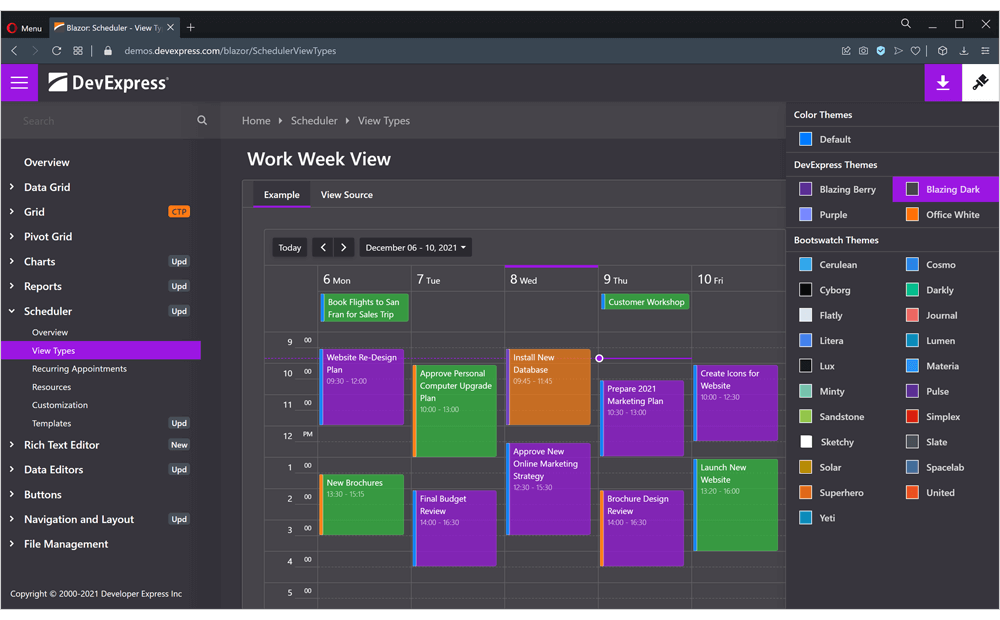
Task: Click the search magnifier in the sidebar
Action: (202, 119)
